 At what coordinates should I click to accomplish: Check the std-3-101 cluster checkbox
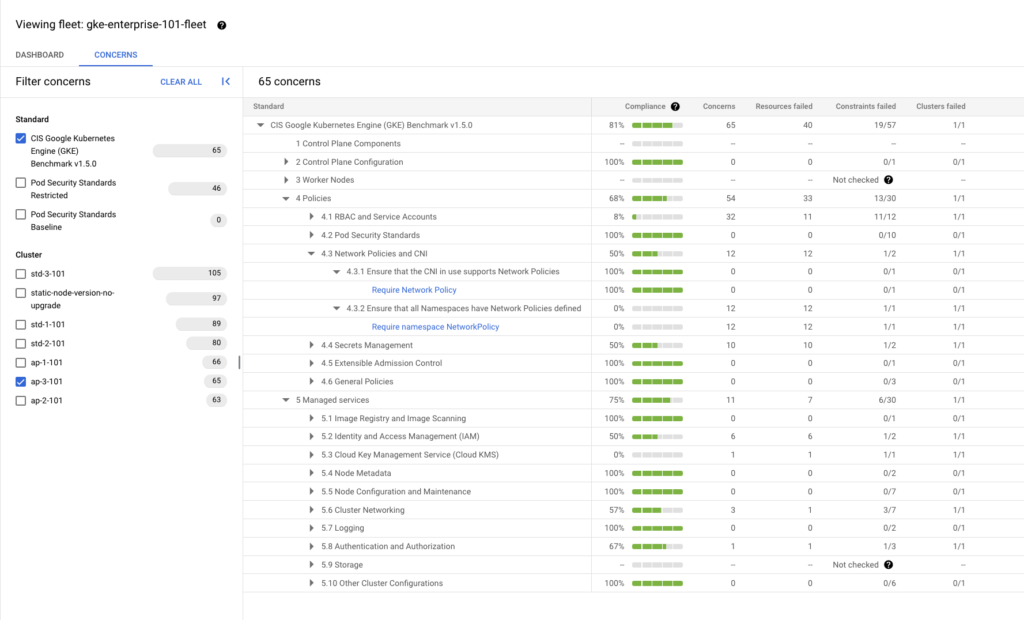(21, 274)
